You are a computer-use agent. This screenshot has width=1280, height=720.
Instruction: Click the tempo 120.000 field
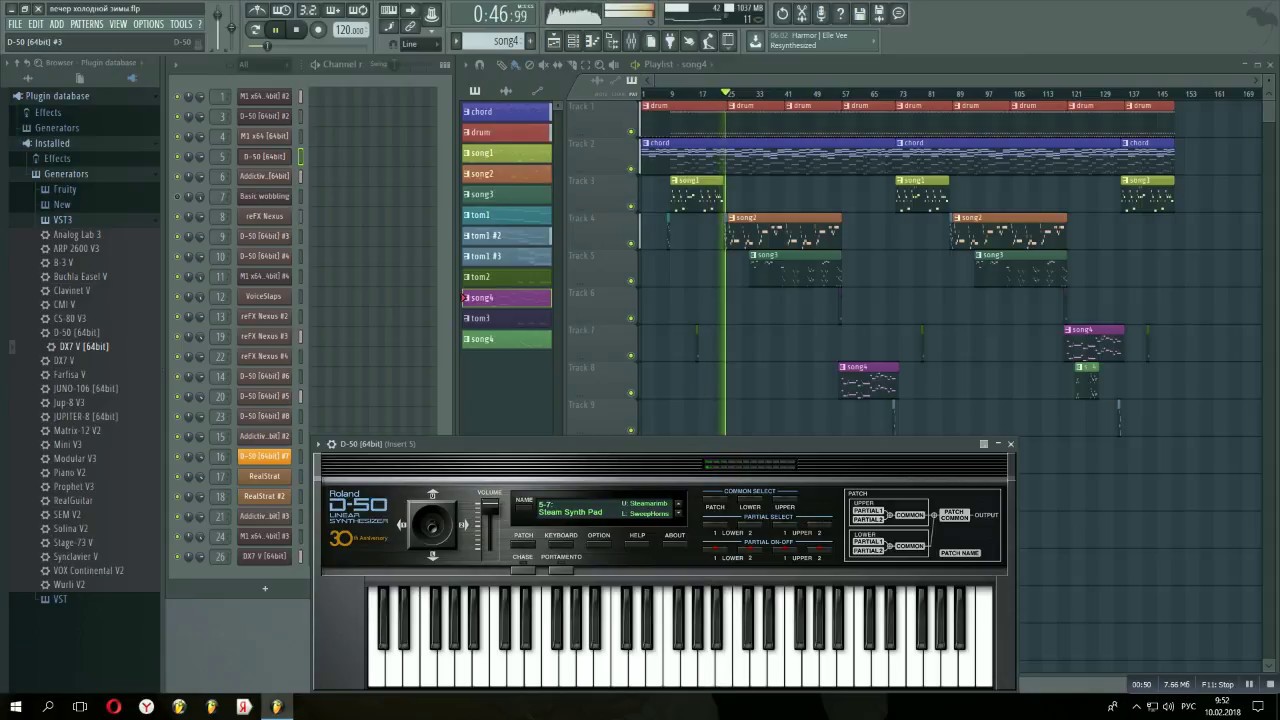[x=350, y=30]
